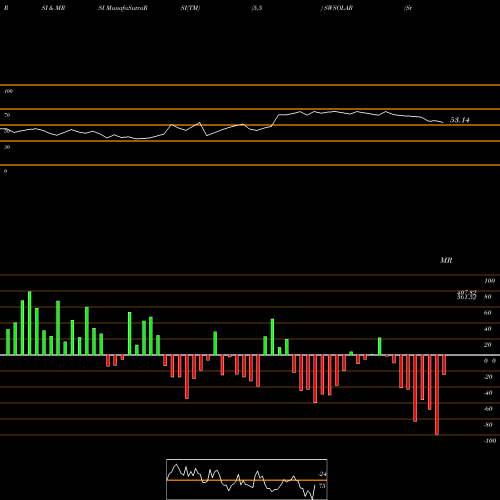Image resolution: width=500 pixels, height=500 pixels.
Task: Click the 80 label on the MR axis
Action: (x=487, y=297)
